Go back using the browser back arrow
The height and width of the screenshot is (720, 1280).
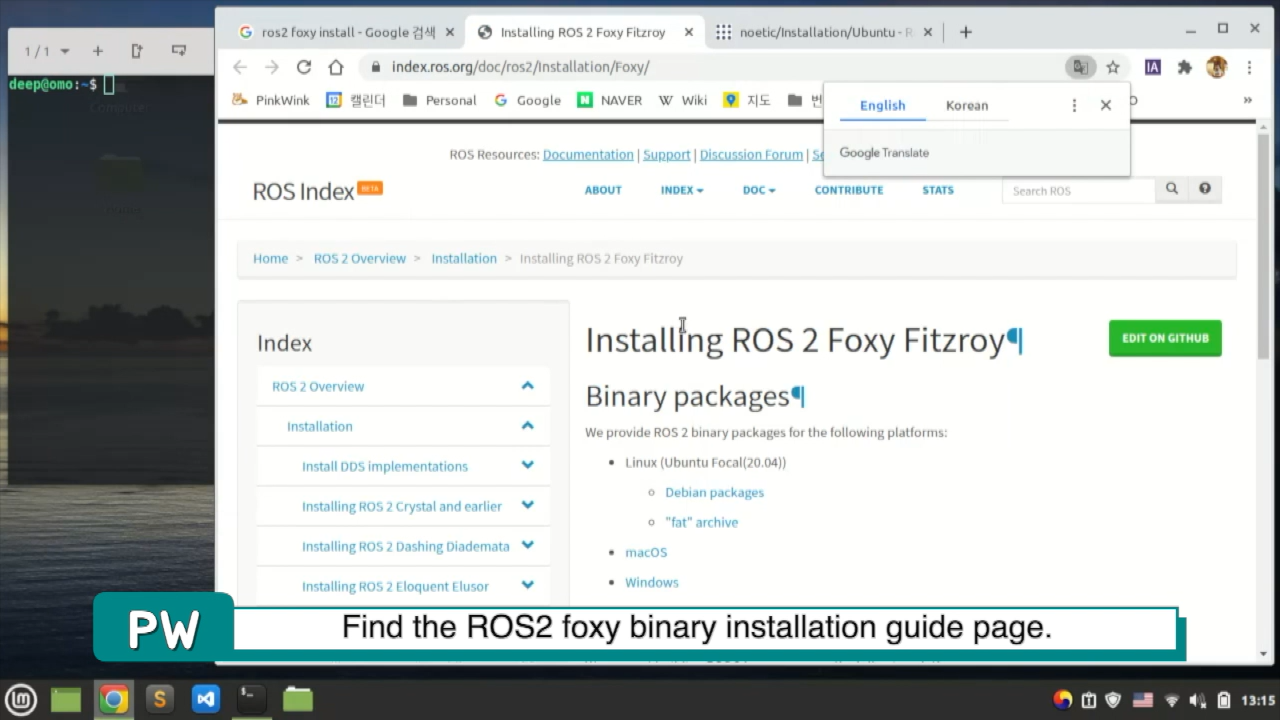click(x=240, y=67)
